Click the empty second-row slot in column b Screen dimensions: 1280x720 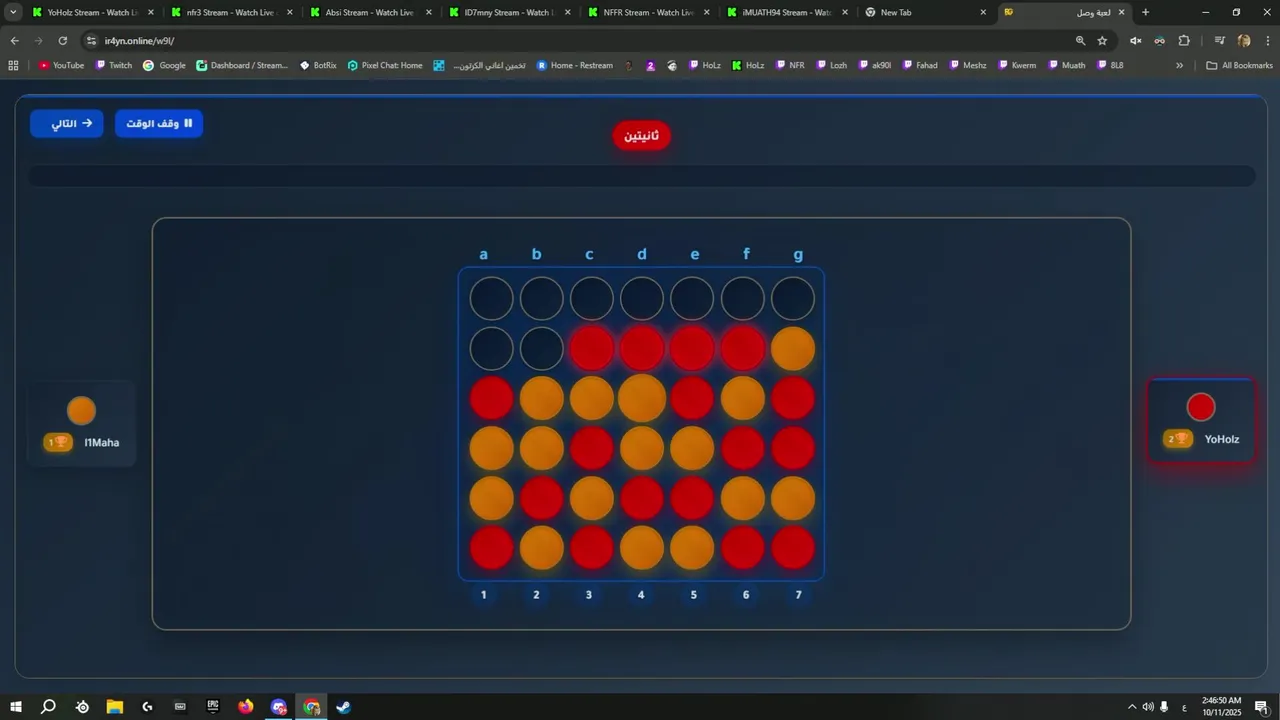(542, 349)
